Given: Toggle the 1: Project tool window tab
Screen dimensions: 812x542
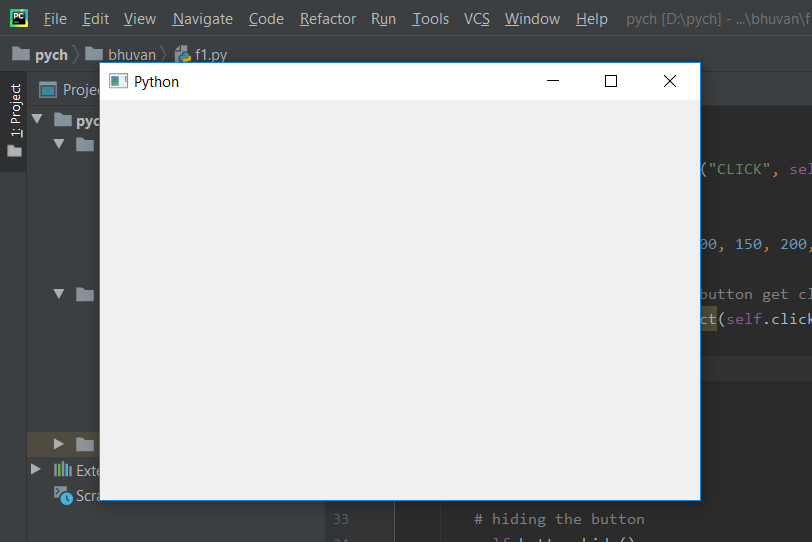Looking at the screenshot, I should point(15,120).
